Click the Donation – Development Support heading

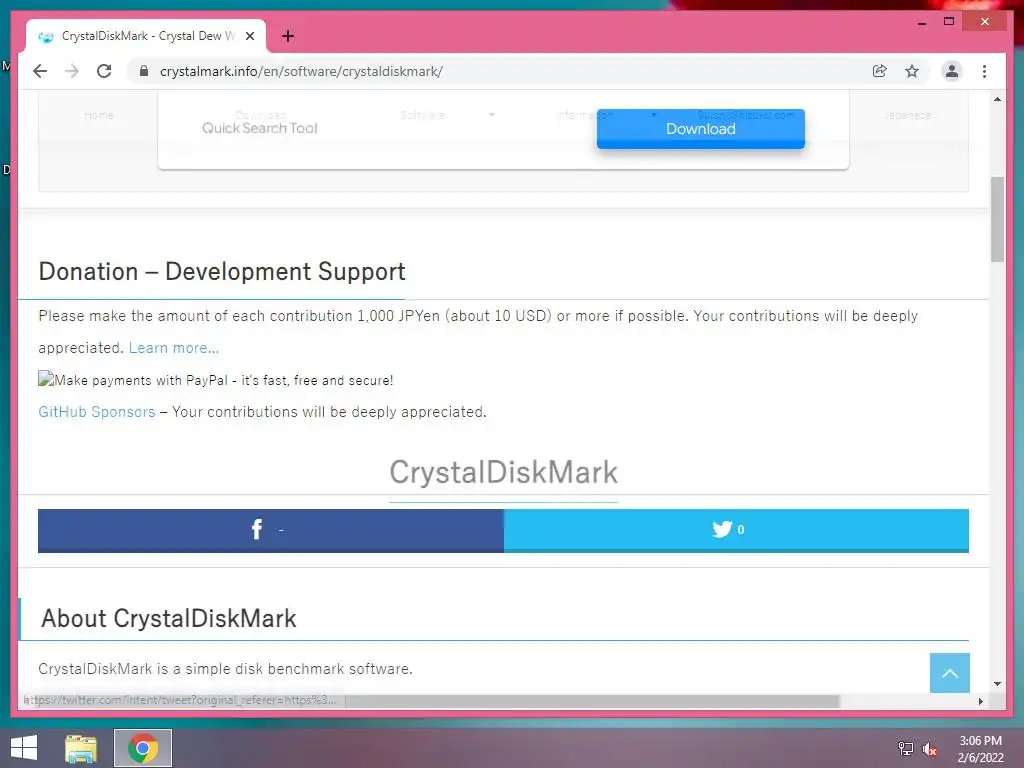[222, 271]
